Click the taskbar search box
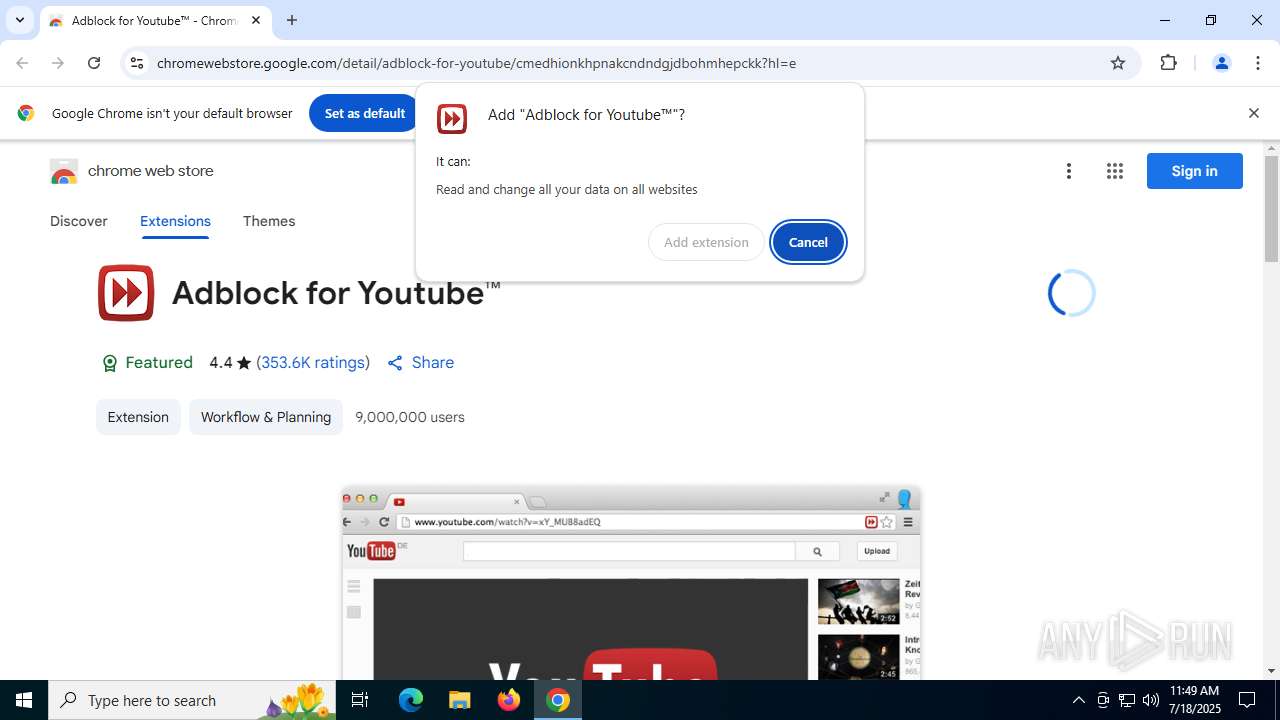The width and height of the screenshot is (1280, 720). [192, 700]
